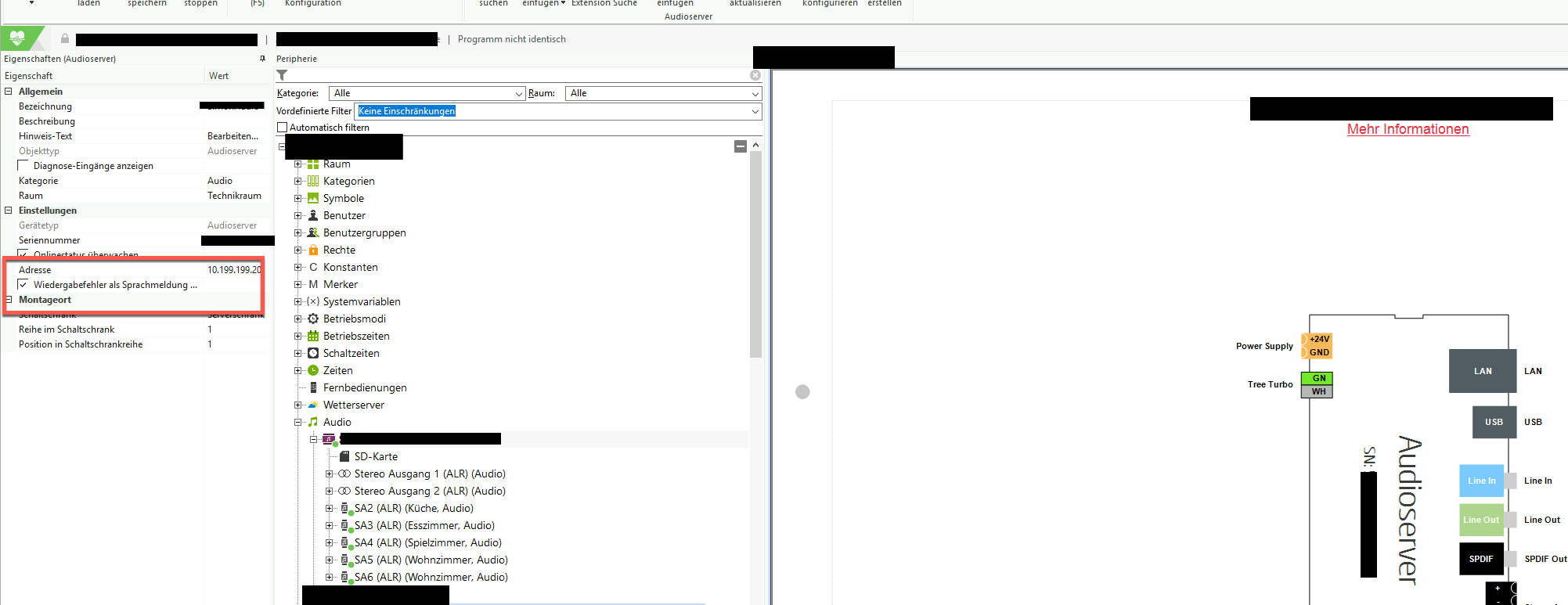This screenshot has height=605, width=1568.
Task: Click the Symbole picture icon in the tree
Action: [313, 198]
